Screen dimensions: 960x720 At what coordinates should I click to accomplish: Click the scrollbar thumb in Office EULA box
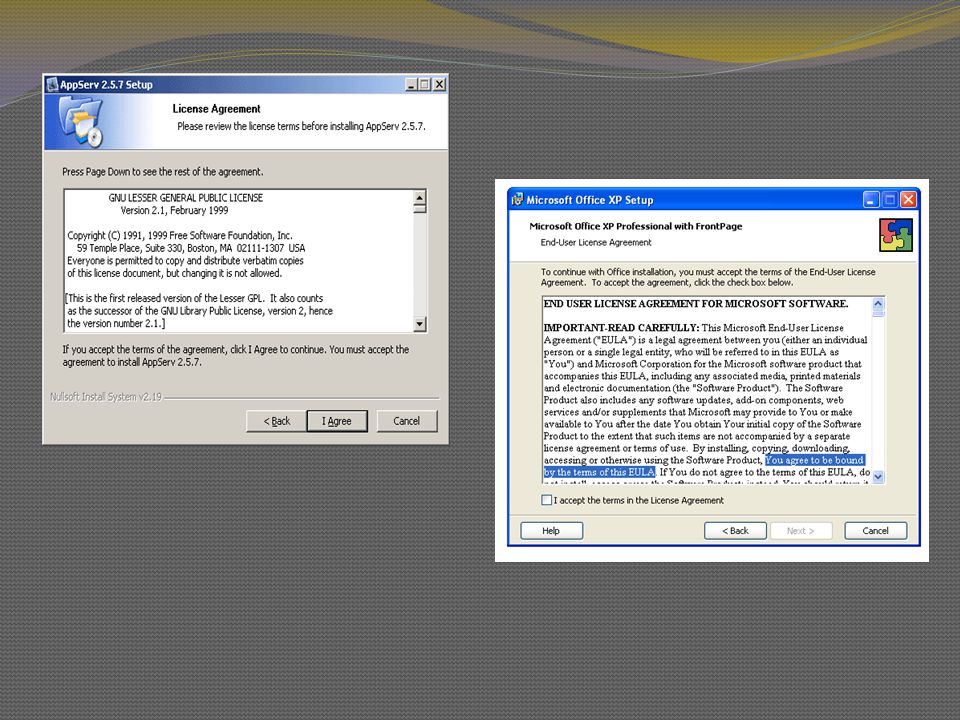coord(878,313)
